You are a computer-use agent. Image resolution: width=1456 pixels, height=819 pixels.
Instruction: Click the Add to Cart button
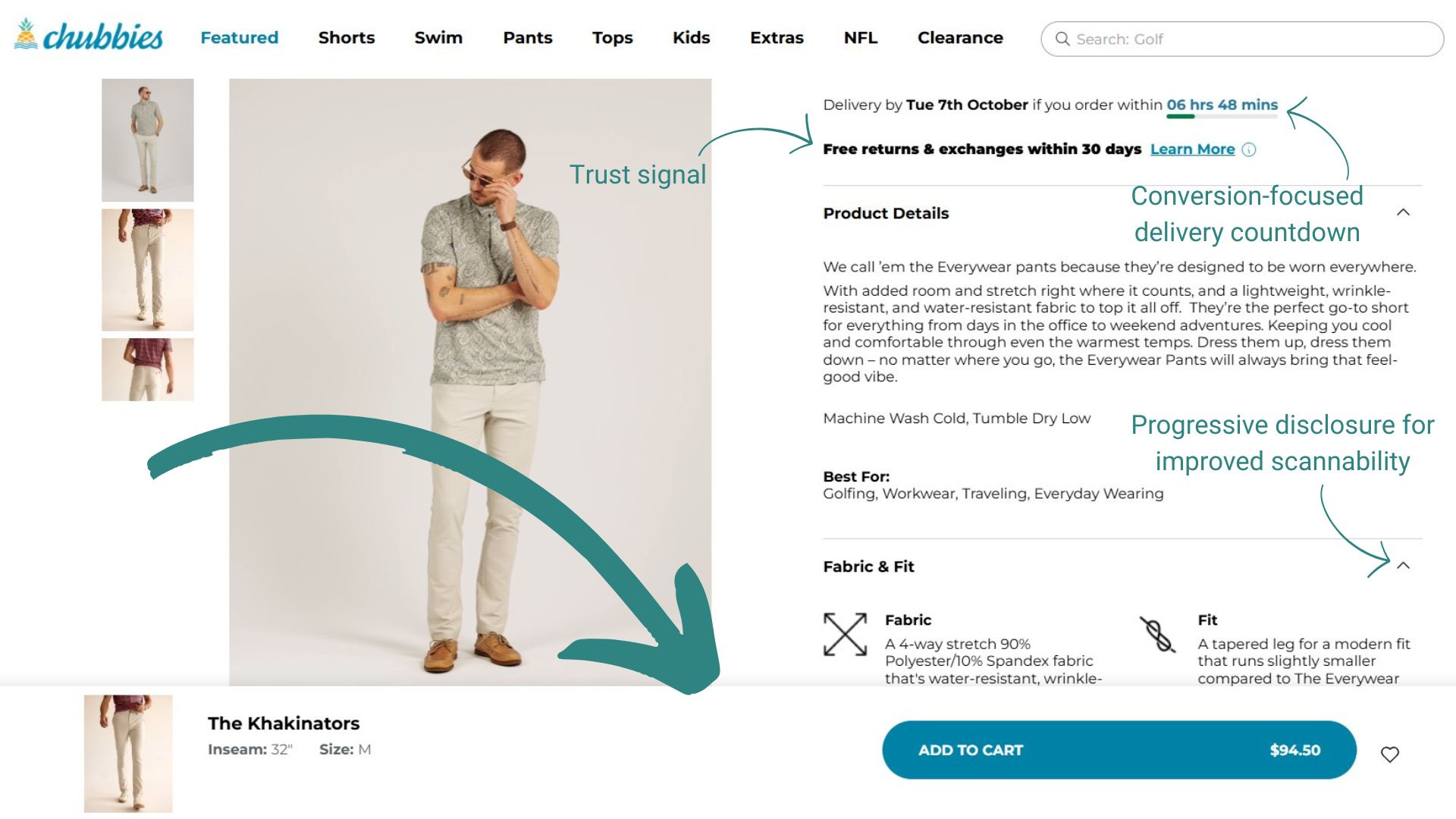pyautogui.click(x=1119, y=750)
